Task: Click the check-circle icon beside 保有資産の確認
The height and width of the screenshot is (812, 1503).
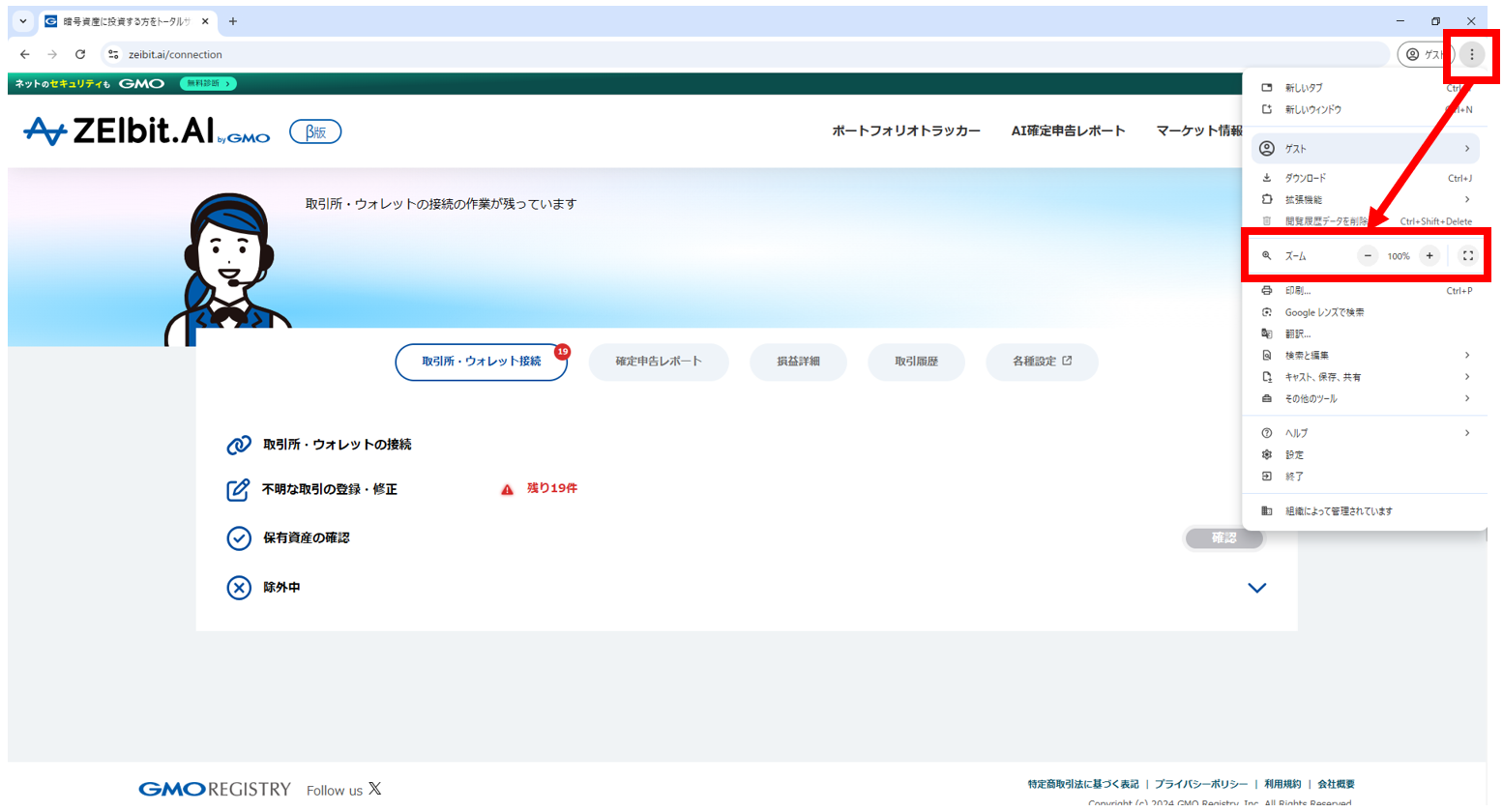Action: click(239, 538)
